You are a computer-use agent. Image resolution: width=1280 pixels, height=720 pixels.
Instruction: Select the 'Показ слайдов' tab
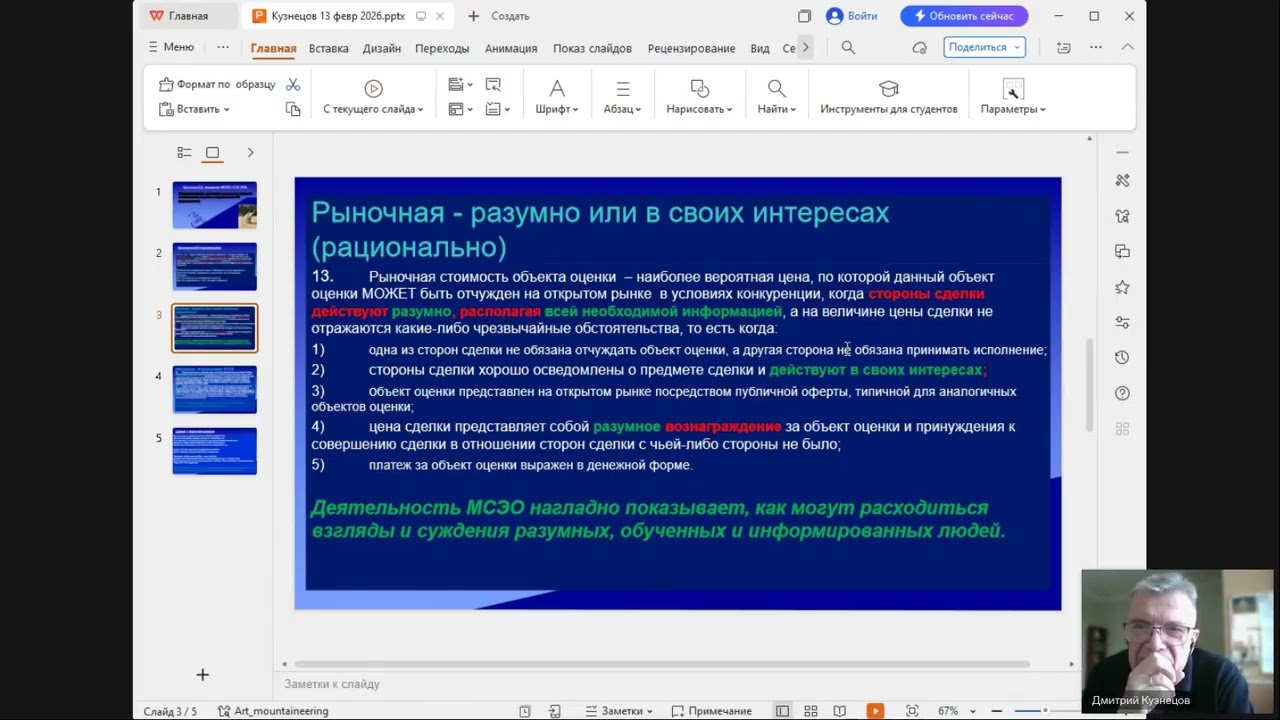[x=592, y=48]
